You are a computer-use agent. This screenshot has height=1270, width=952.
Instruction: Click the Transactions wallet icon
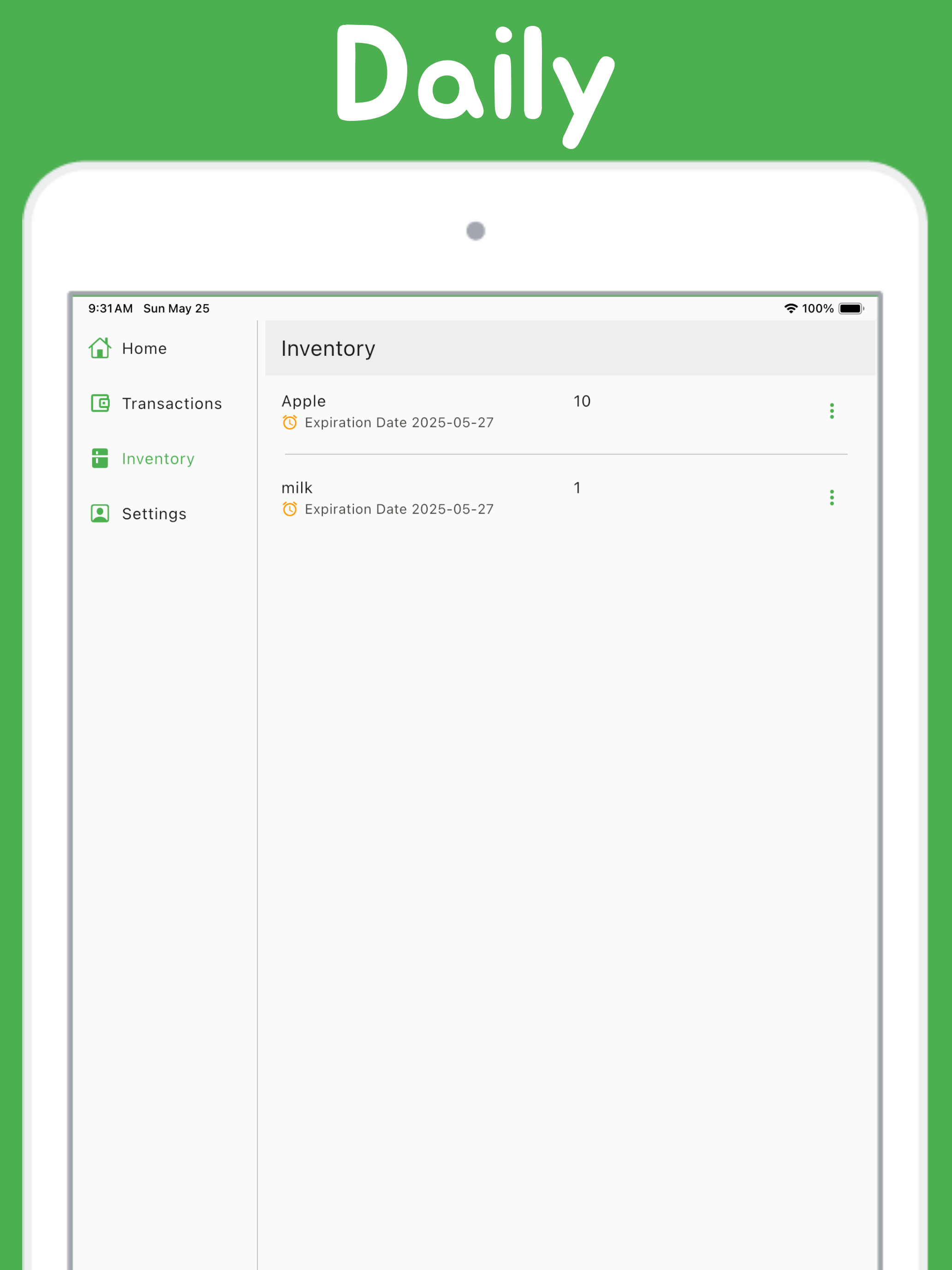click(100, 403)
